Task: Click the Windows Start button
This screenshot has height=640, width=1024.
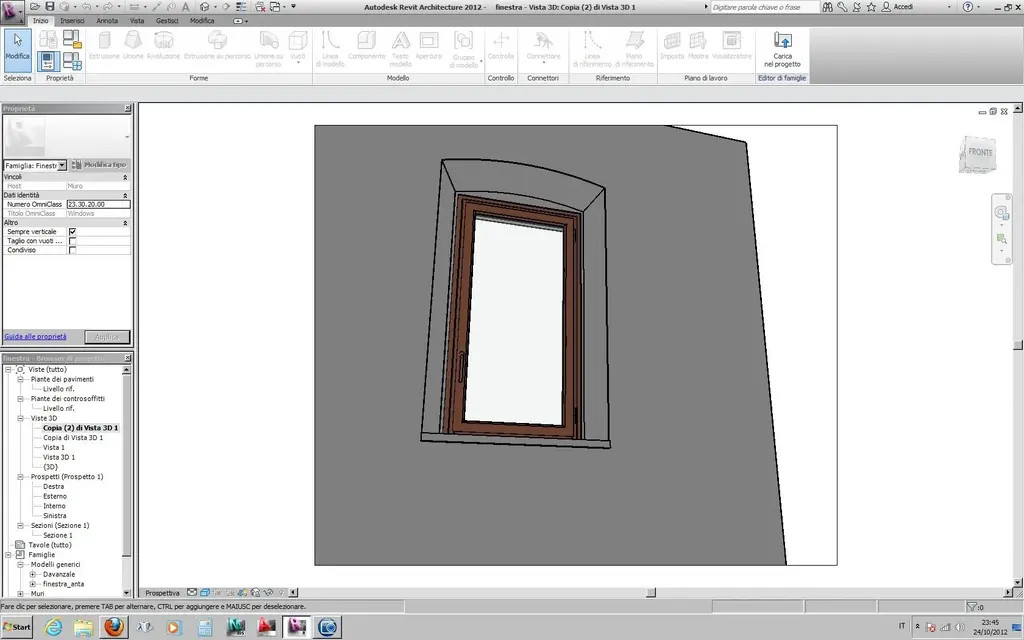Action: tap(16, 627)
